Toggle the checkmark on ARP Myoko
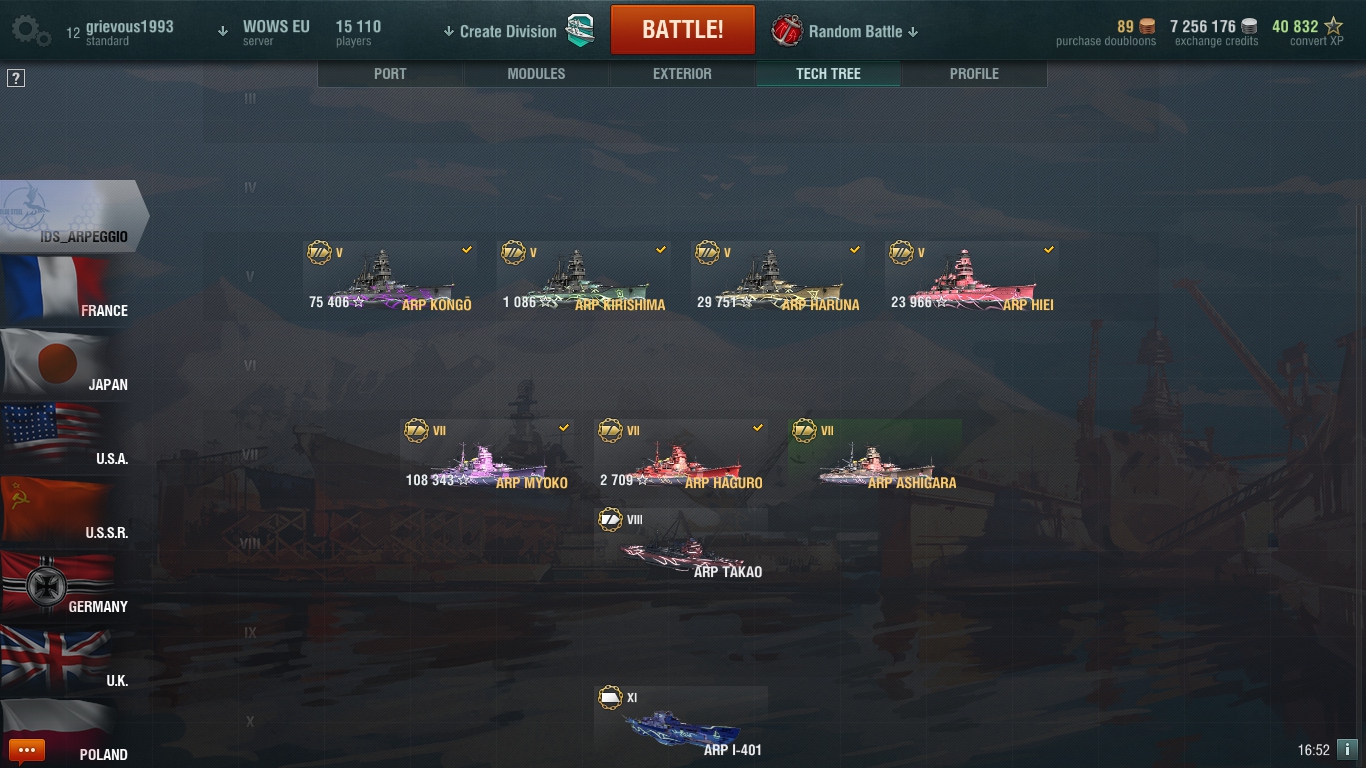Screen dimensions: 1366x768 click(x=564, y=428)
